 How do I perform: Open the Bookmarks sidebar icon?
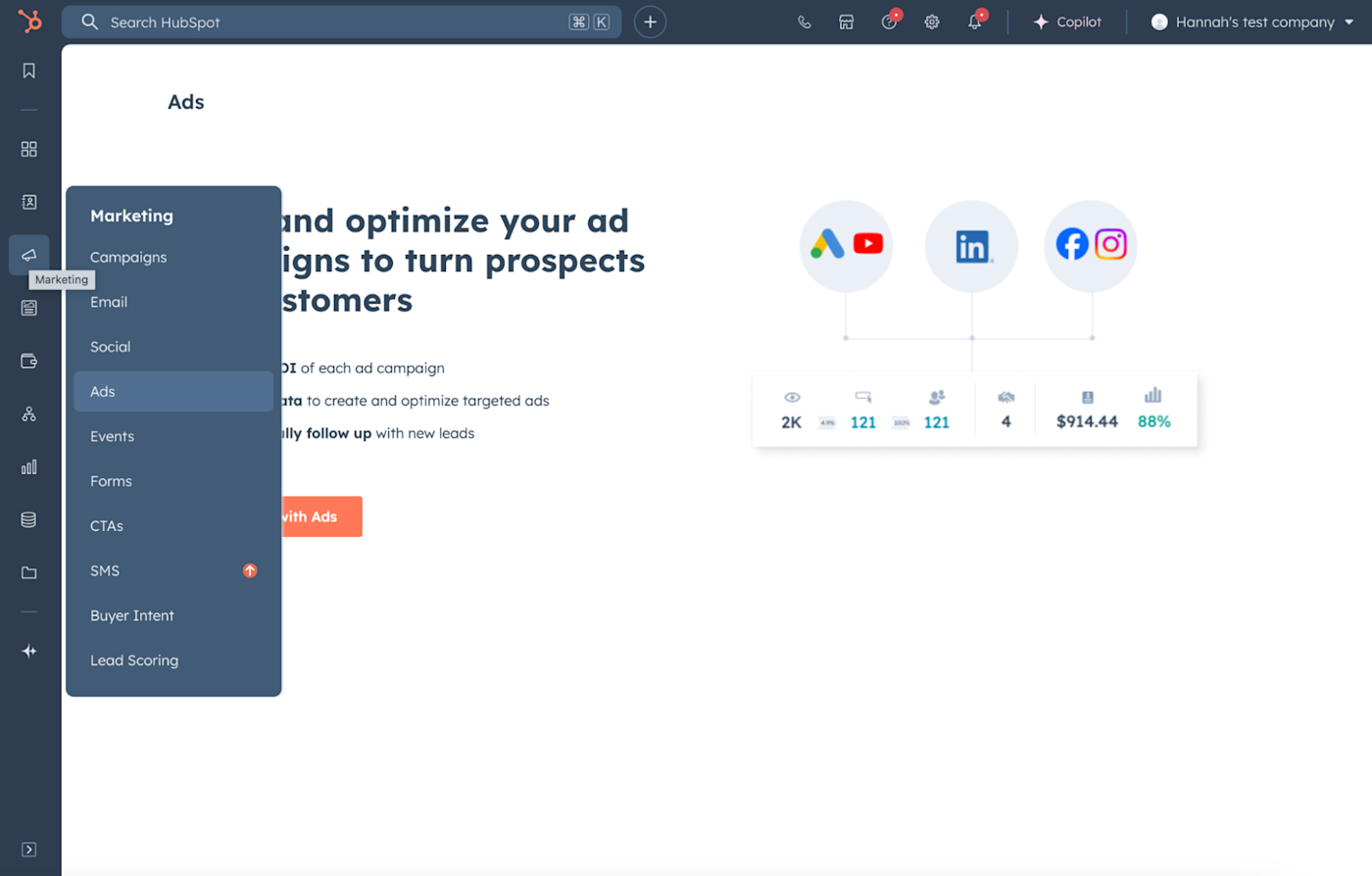click(28, 71)
